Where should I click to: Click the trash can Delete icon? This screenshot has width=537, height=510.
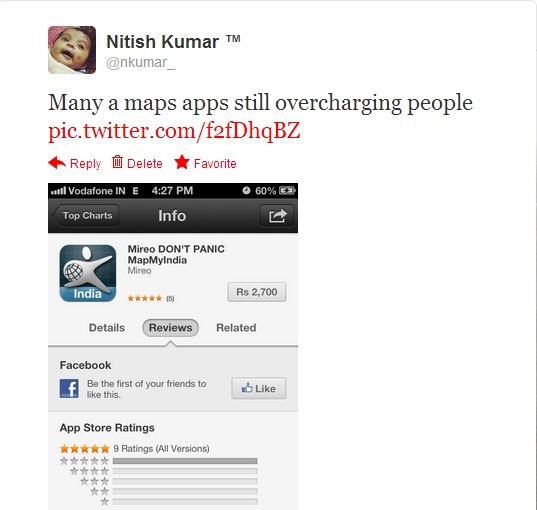click(x=117, y=162)
